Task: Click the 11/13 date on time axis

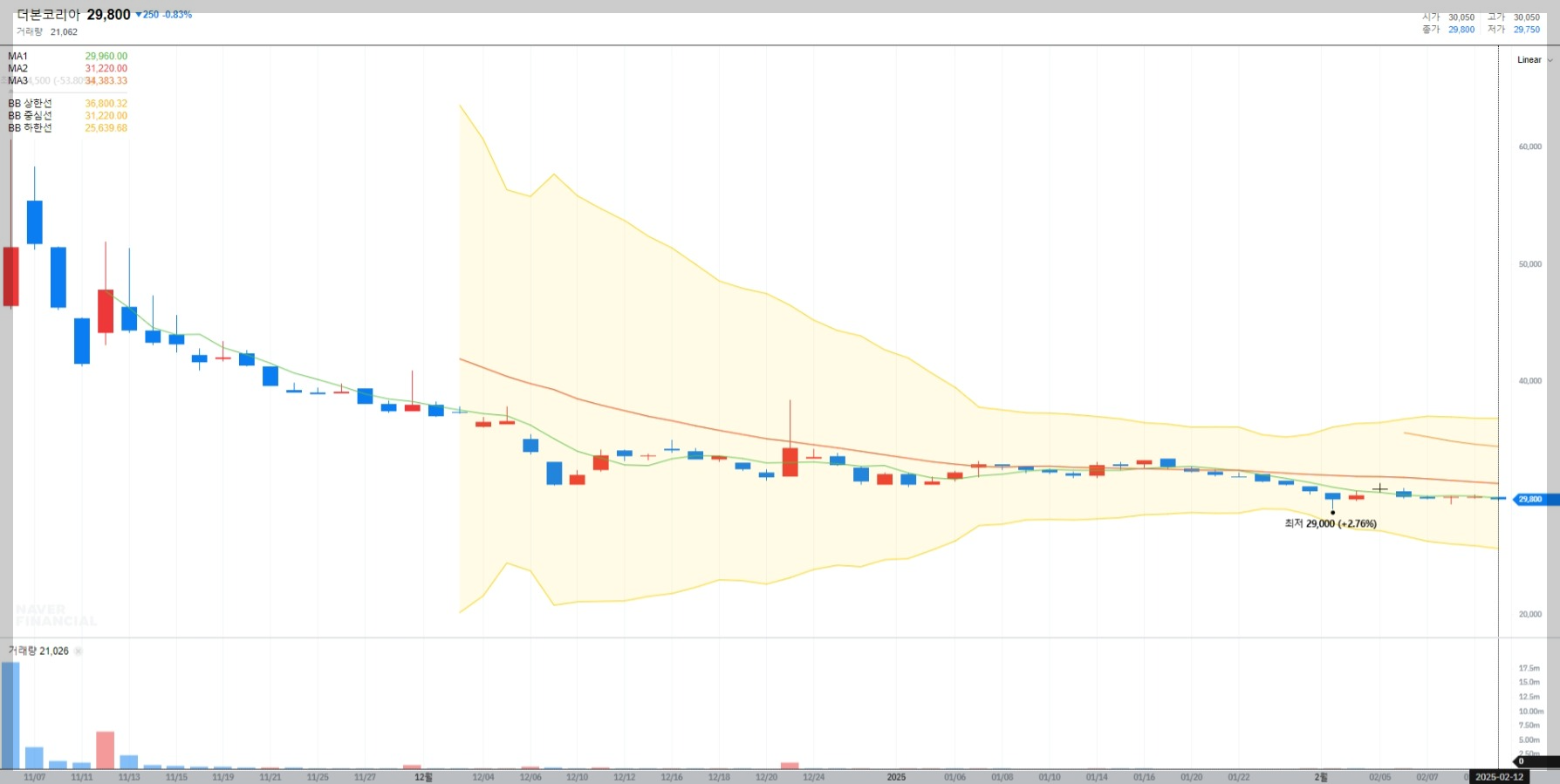Action: 129,777
